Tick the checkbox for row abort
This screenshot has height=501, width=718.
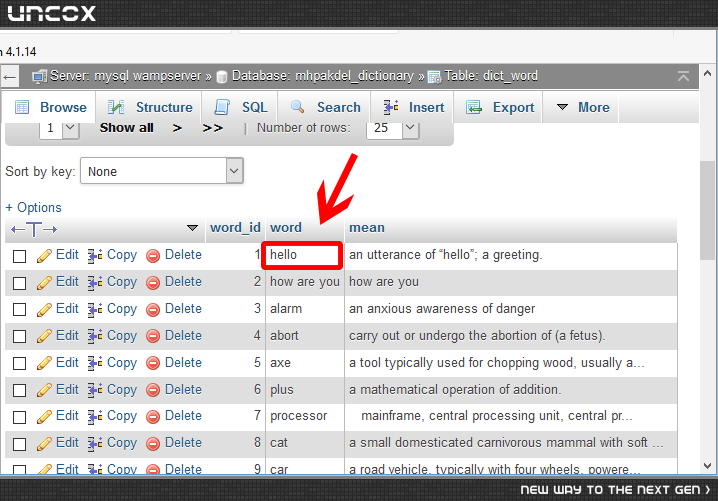click(x=19, y=337)
